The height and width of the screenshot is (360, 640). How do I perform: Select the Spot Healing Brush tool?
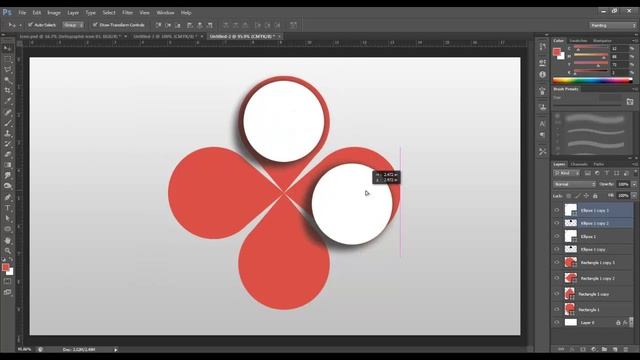[x=7, y=112]
